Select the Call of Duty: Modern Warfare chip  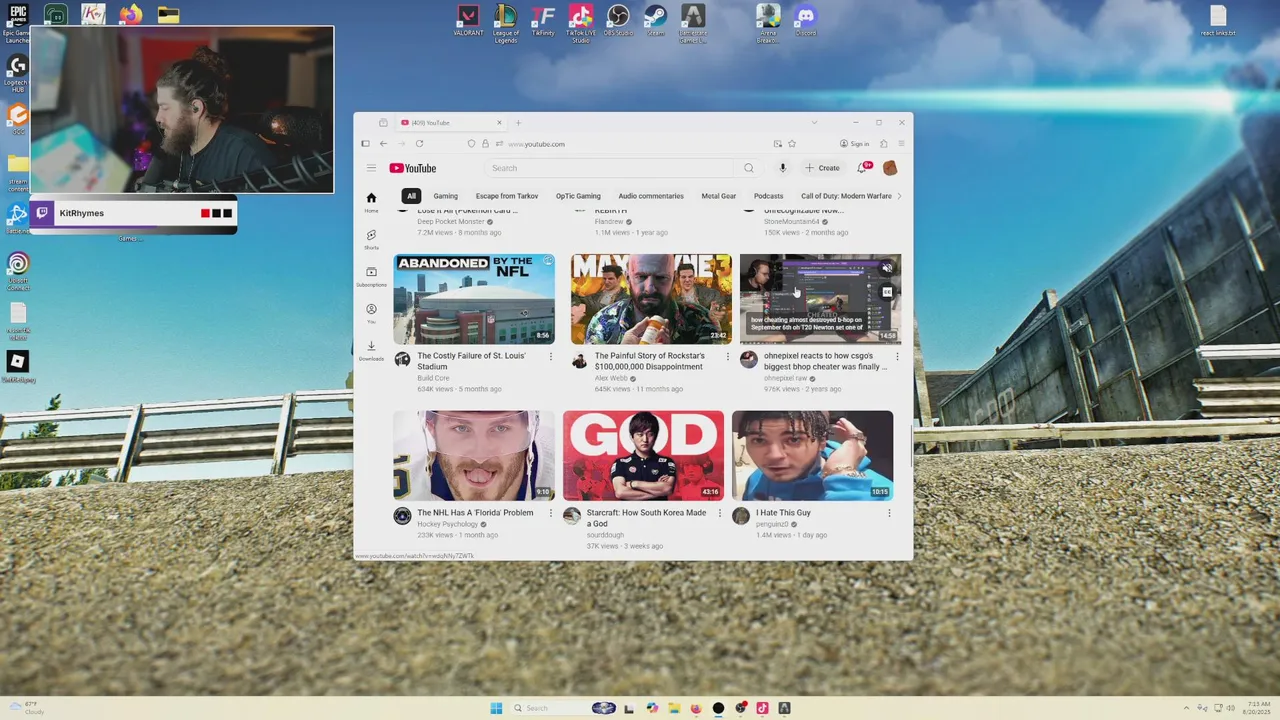846,196
